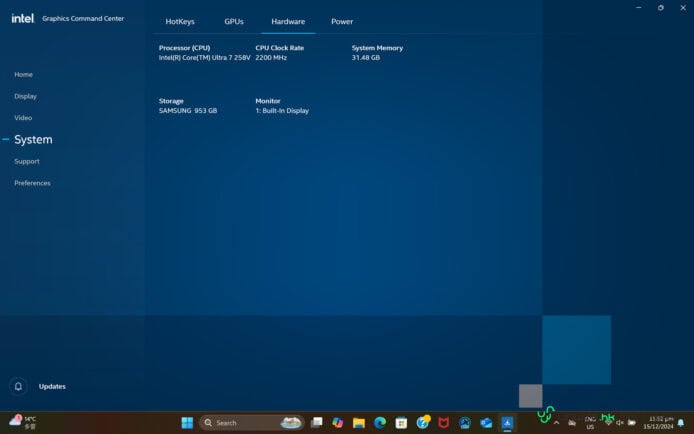694x434 pixels.
Task: Click processor value Intel(R) Core(TM) Ultra 7 258V
Action: tap(204, 58)
